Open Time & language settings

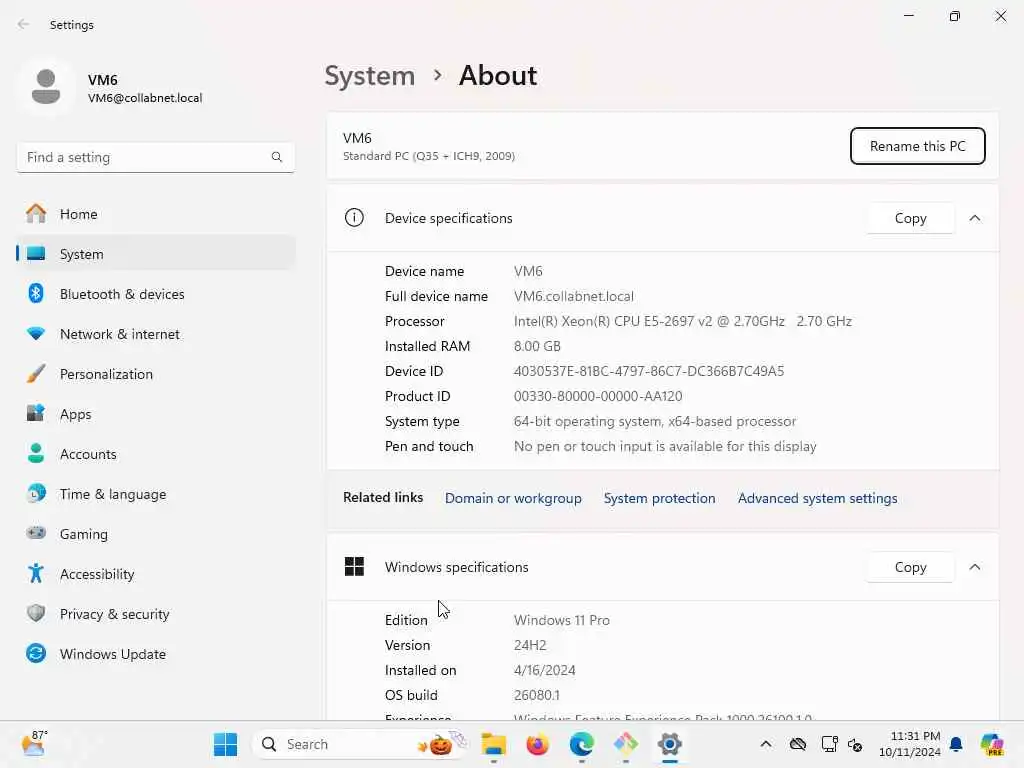[155, 494]
